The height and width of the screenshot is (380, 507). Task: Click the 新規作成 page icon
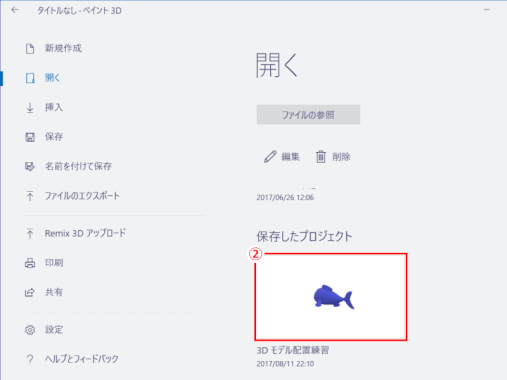30,49
